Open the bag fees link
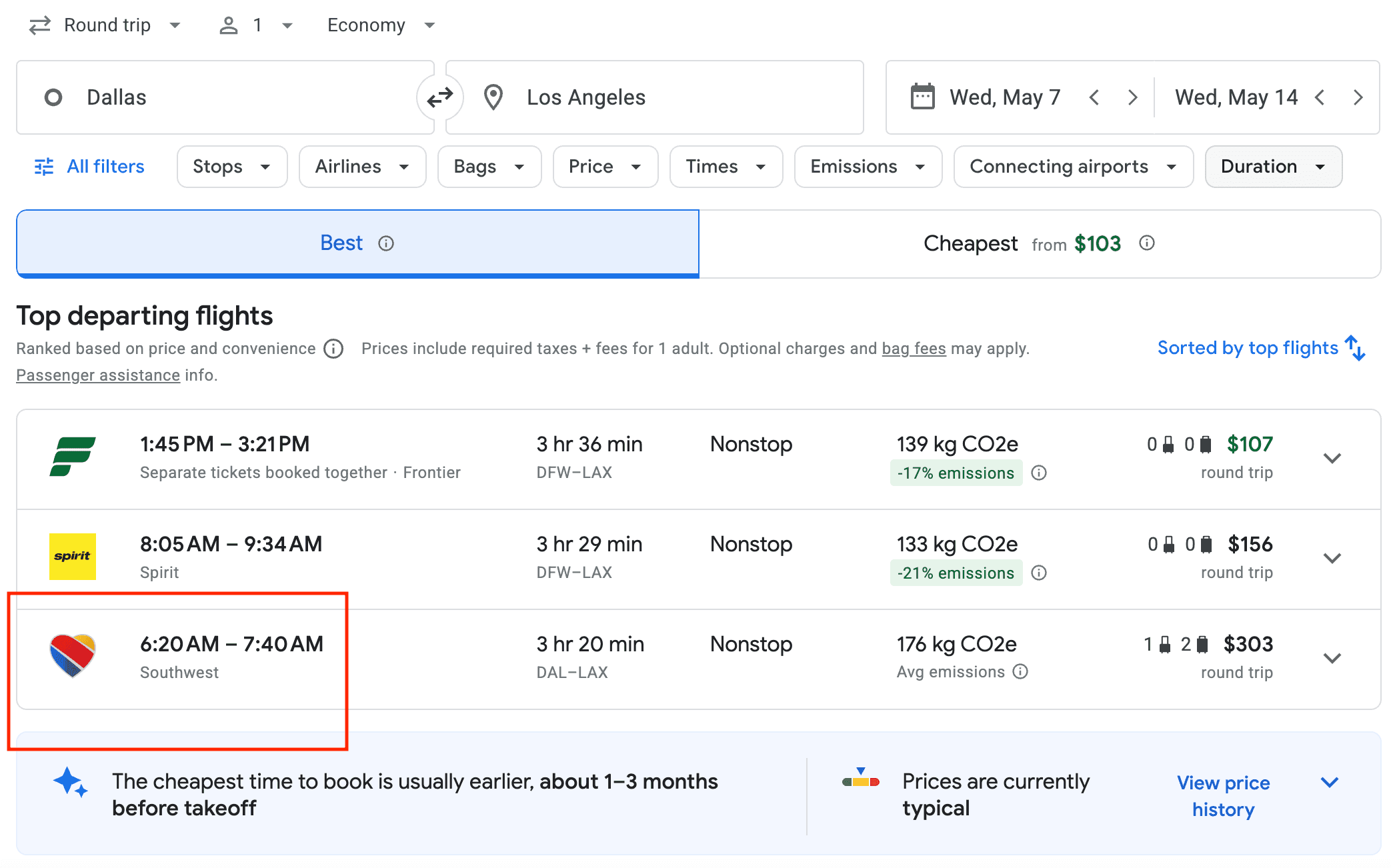The image size is (1391, 868). [x=914, y=349]
